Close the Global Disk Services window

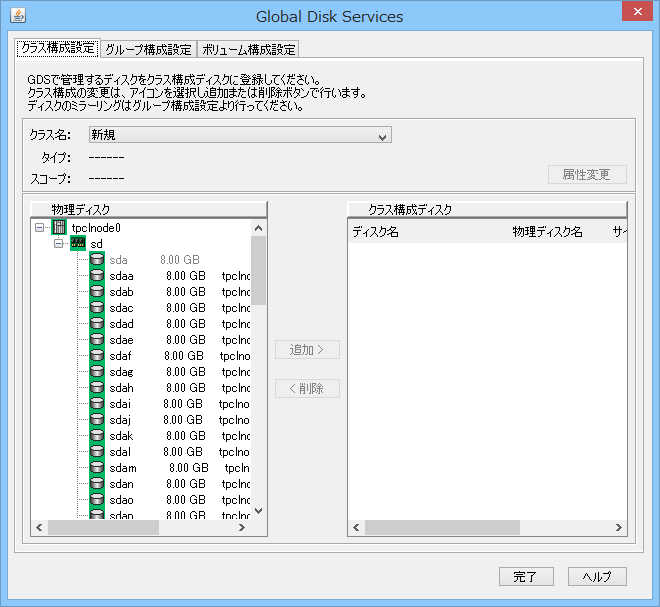click(637, 11)
